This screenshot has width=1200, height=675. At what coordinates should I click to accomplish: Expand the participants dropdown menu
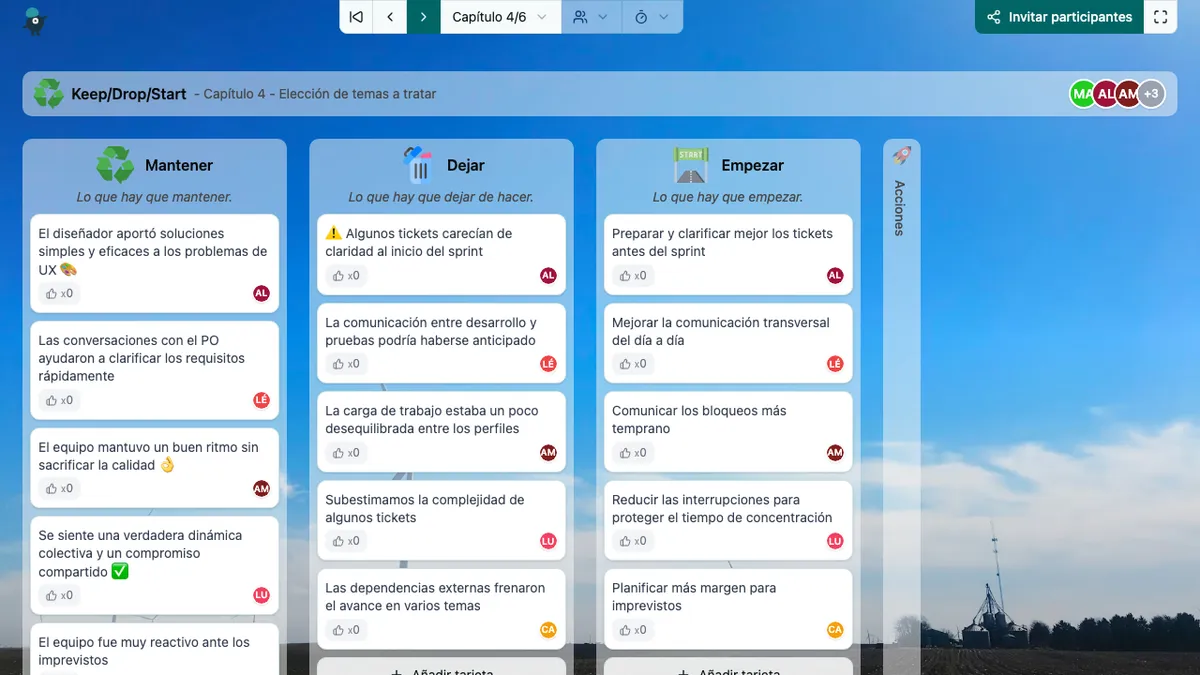point(591,17)
